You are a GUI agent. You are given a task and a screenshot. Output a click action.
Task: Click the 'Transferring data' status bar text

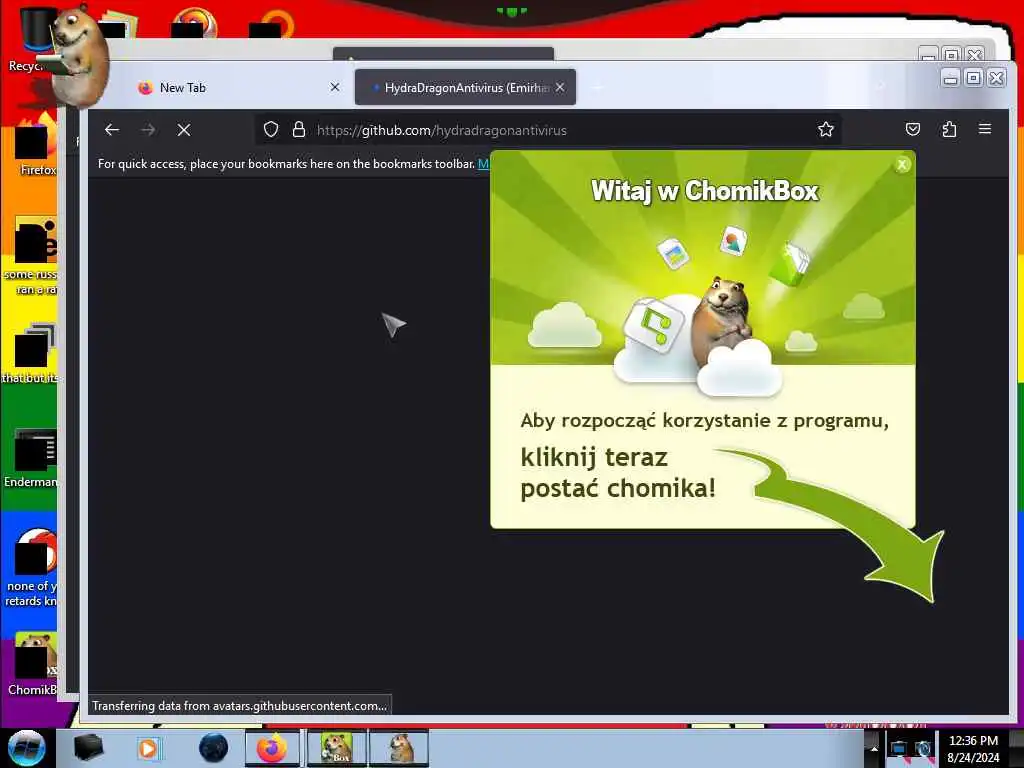pos(239,705)
